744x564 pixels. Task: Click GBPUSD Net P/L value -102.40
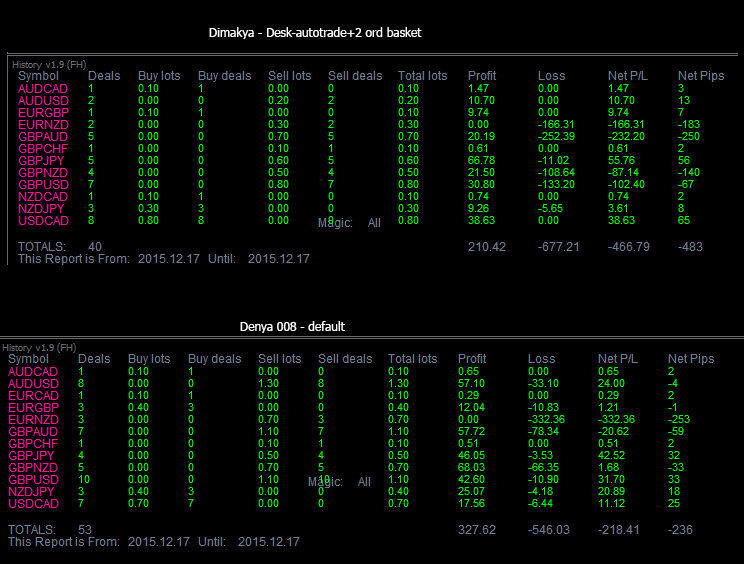pyautogui.click(x=626, y=185)
